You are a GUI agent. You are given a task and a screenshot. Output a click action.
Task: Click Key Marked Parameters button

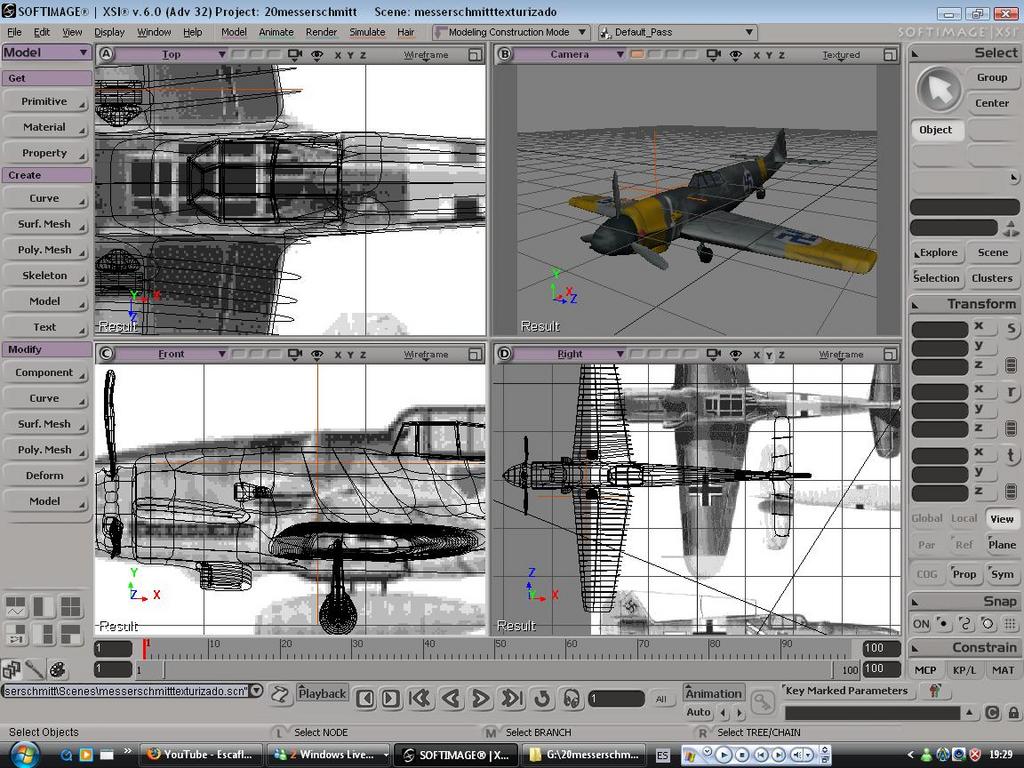(x=846, y=691)
